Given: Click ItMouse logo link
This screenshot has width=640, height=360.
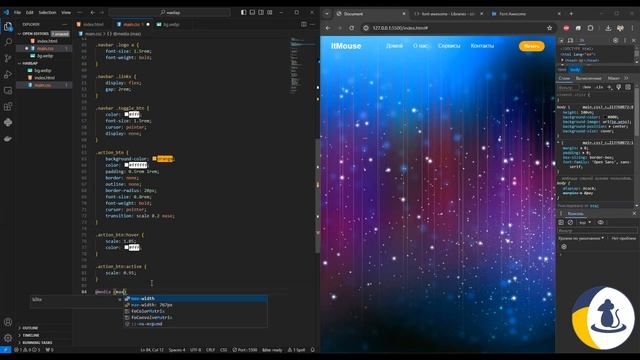Looking at the screenshot, I should click(346, 46).
